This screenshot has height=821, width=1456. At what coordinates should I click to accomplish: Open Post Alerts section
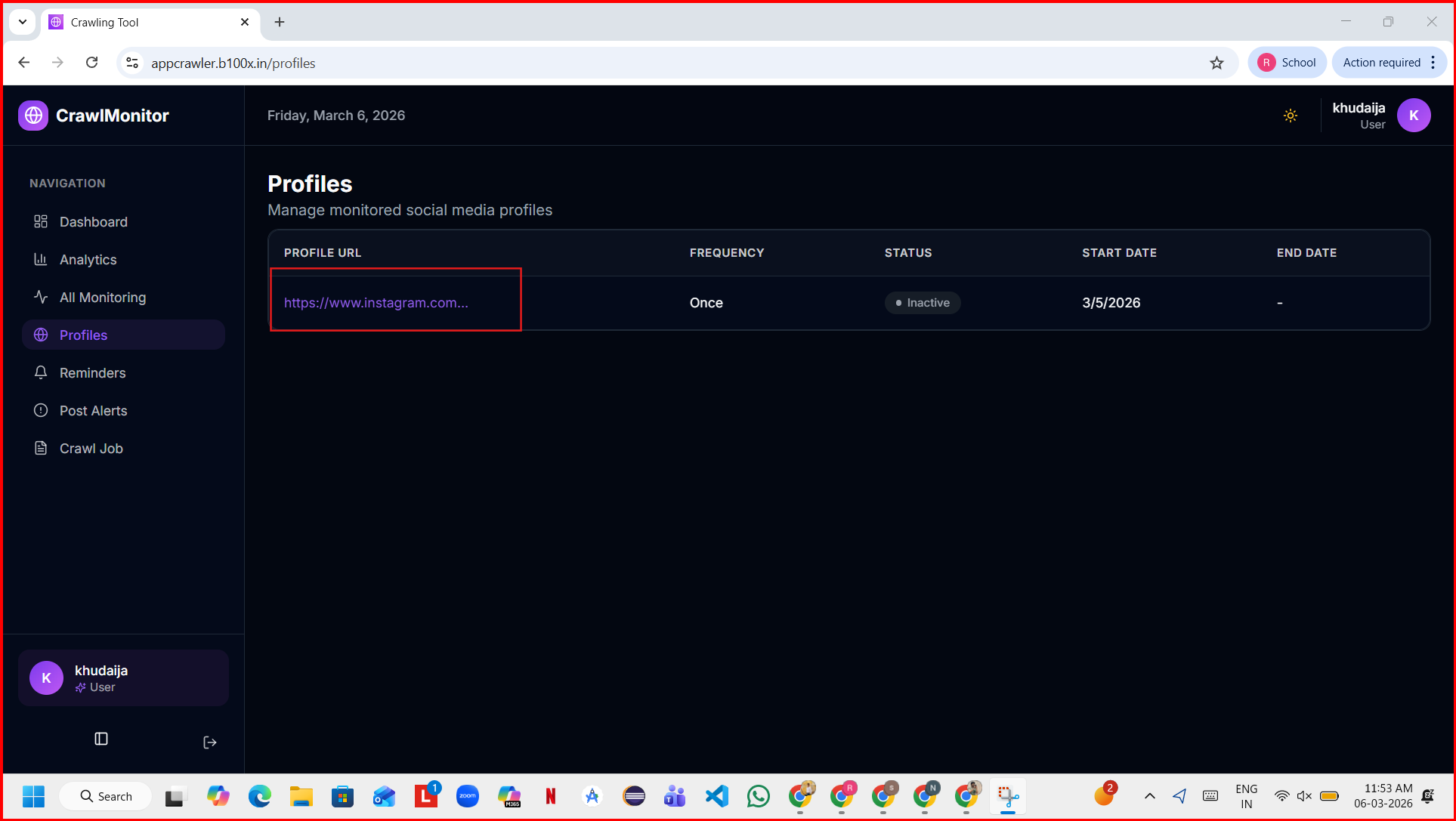click(93, 411)
